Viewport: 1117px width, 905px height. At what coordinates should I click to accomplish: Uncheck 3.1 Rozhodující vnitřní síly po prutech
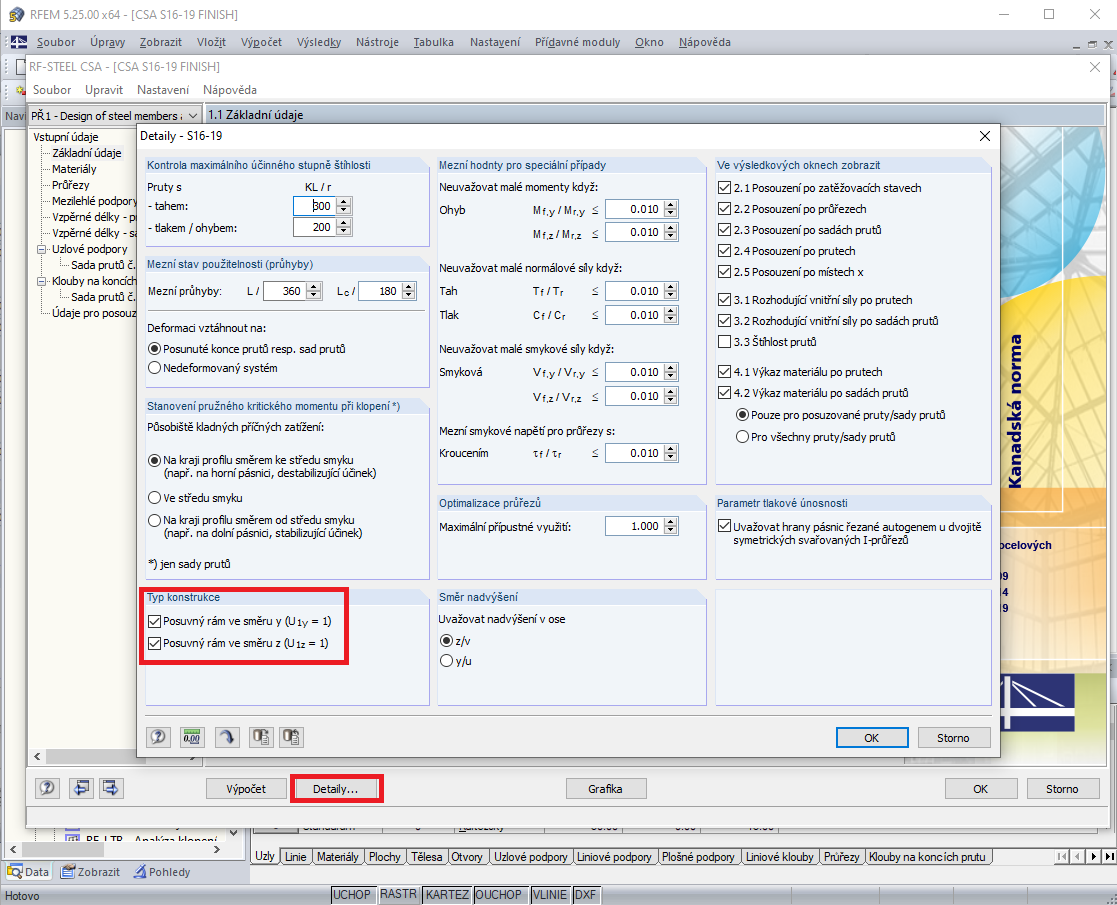coord(724,300)
